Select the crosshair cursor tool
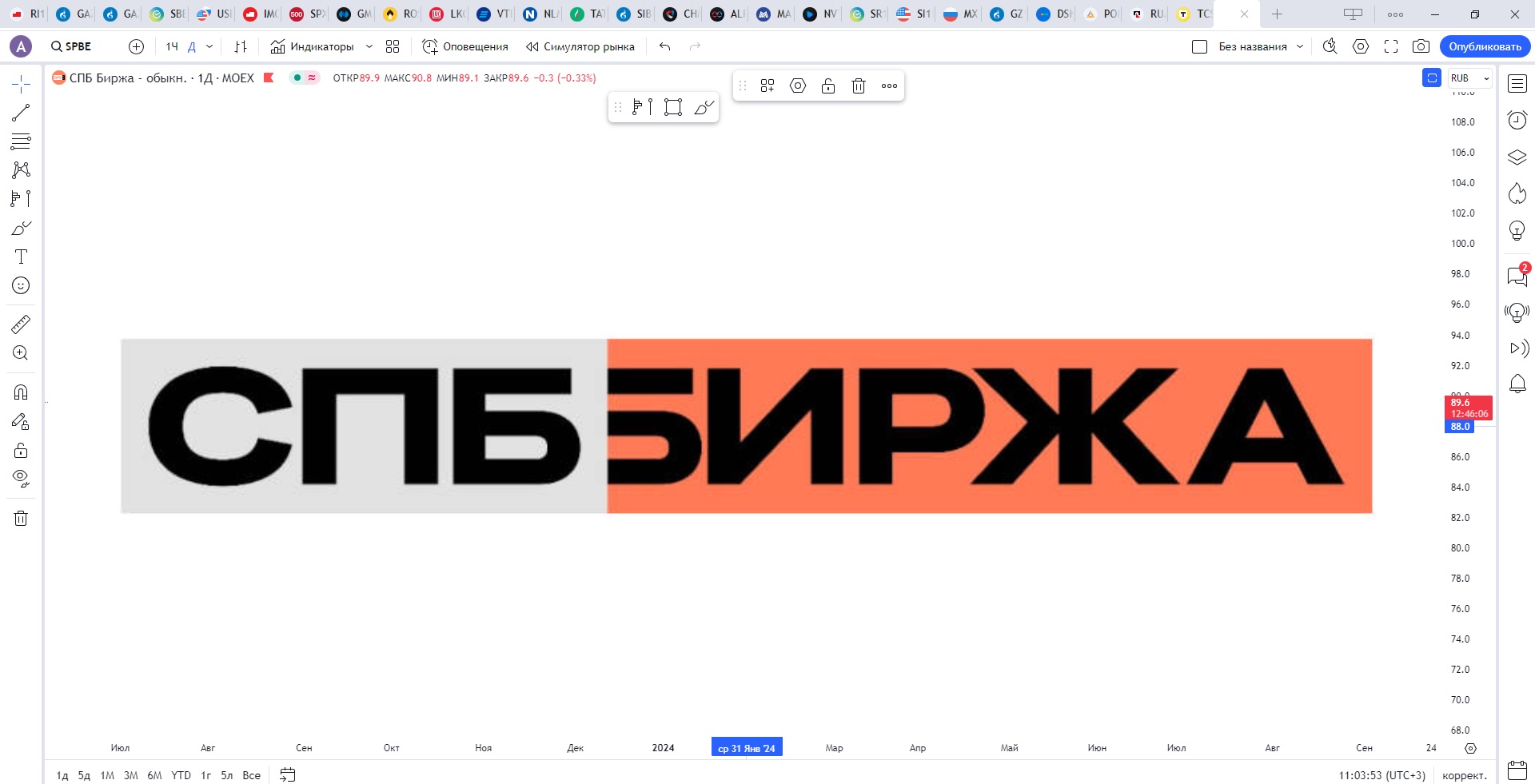The width and height of the screenshot is (1535, 784). pyautogui.click(x=21, y=84)
